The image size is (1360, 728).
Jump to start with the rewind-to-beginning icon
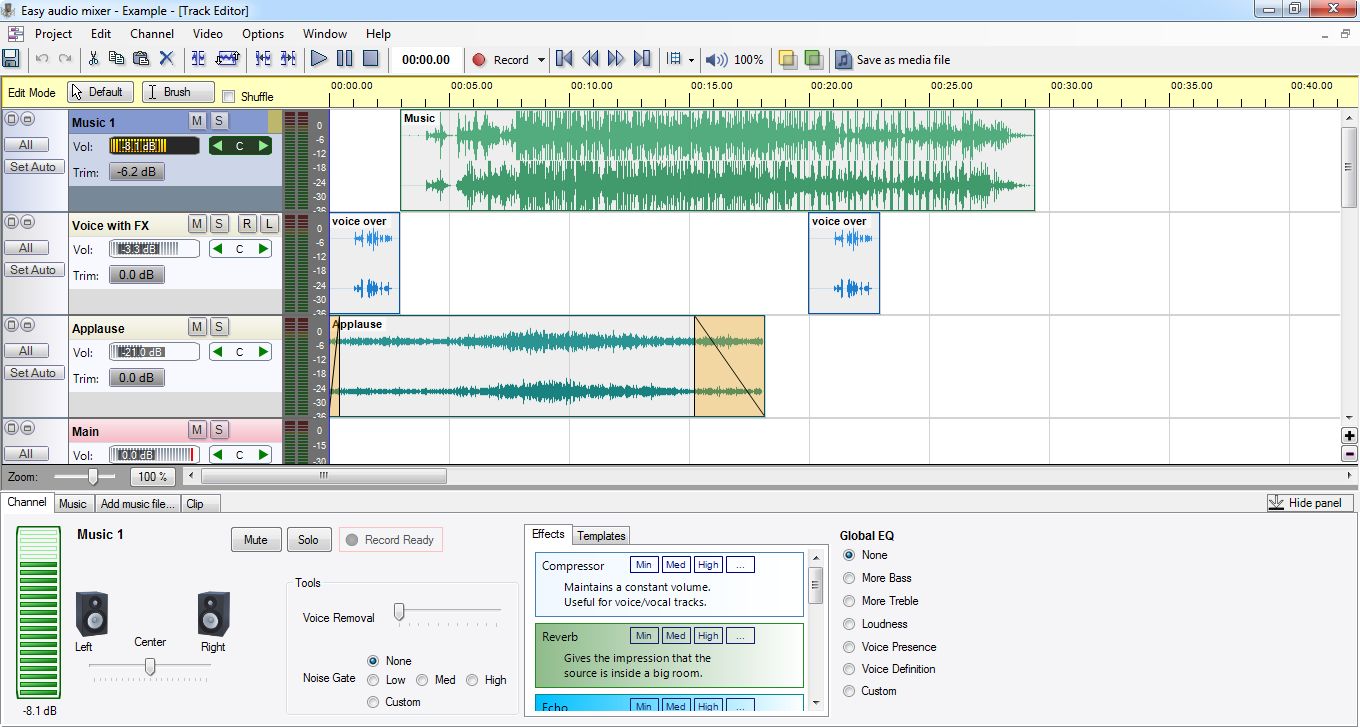564,59
